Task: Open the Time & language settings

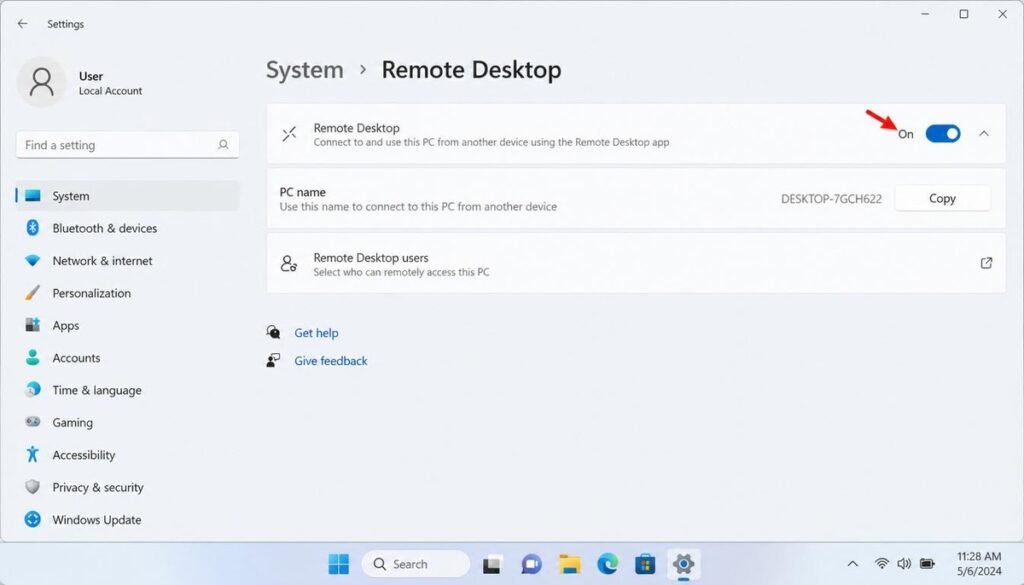Action: pos(128,390)
